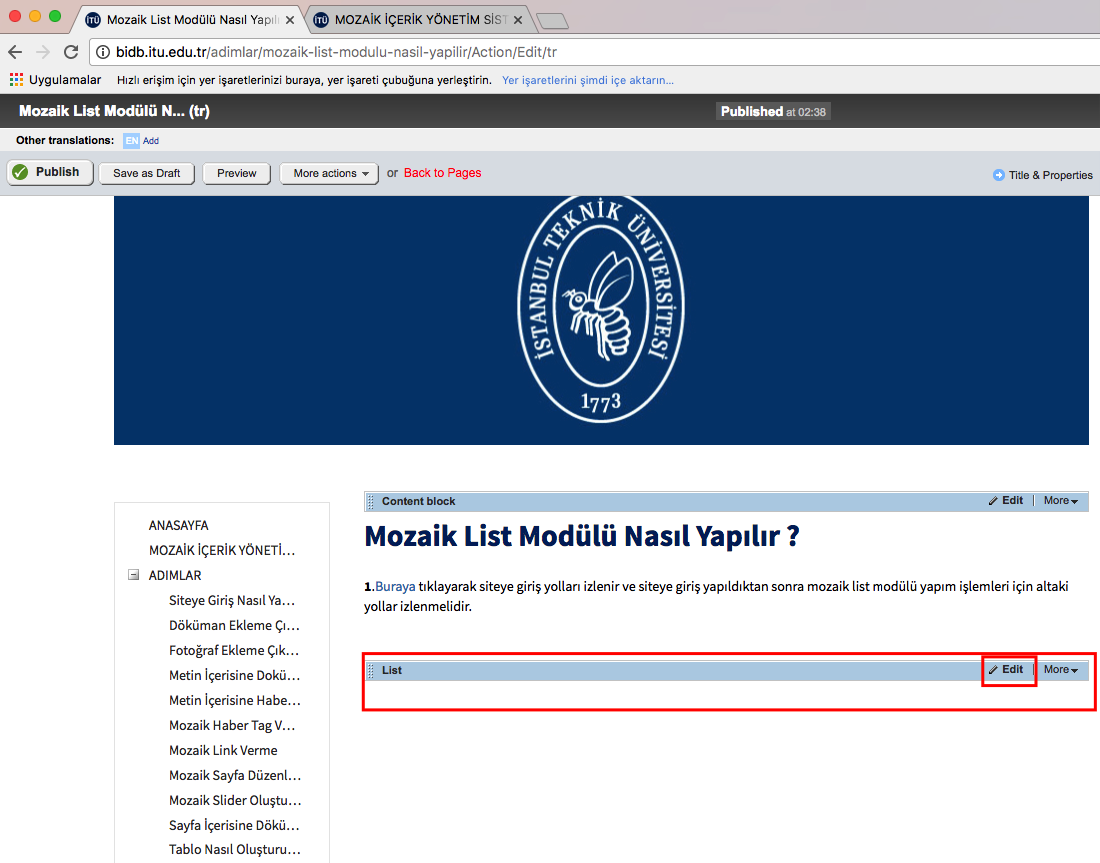The height and width of the screenshot is (863, 1100).
Task: Reload the page with the refresh icon
Action: (71, 52)
